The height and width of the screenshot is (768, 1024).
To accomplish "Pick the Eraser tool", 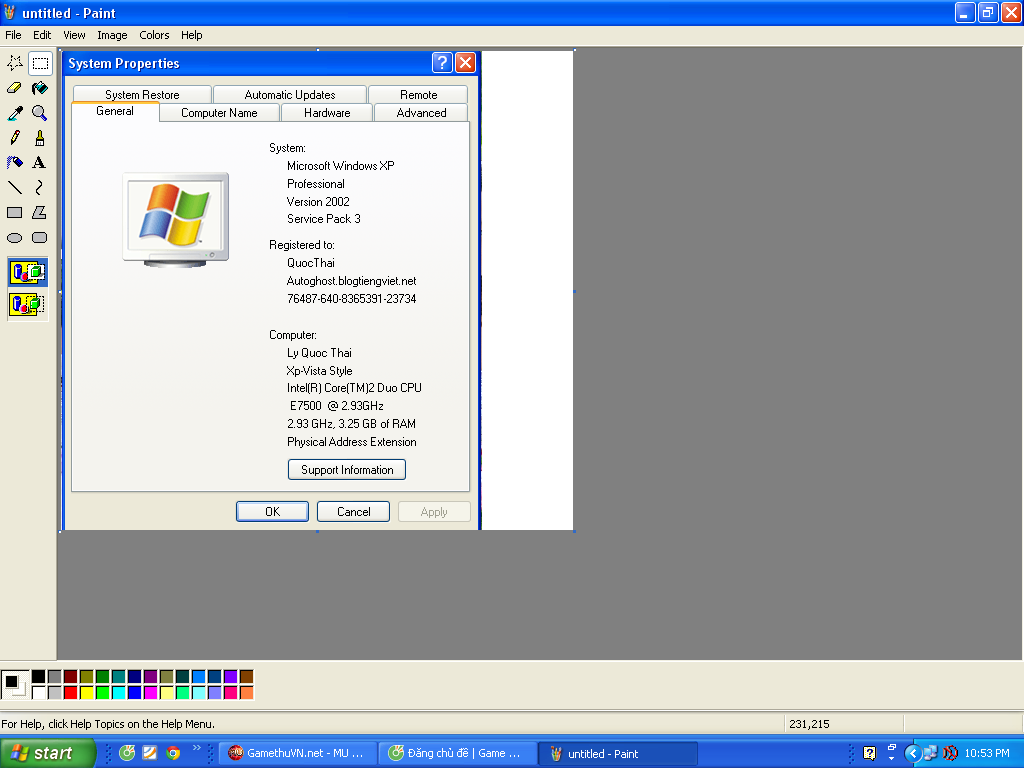I will 15,88.
